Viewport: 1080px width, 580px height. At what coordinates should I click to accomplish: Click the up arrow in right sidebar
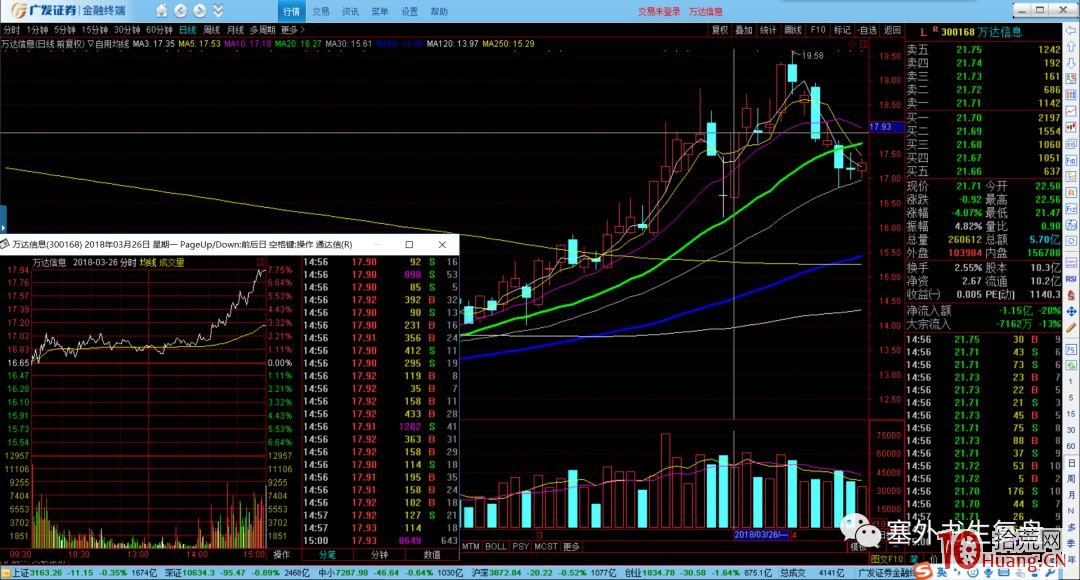[1072, 48]
